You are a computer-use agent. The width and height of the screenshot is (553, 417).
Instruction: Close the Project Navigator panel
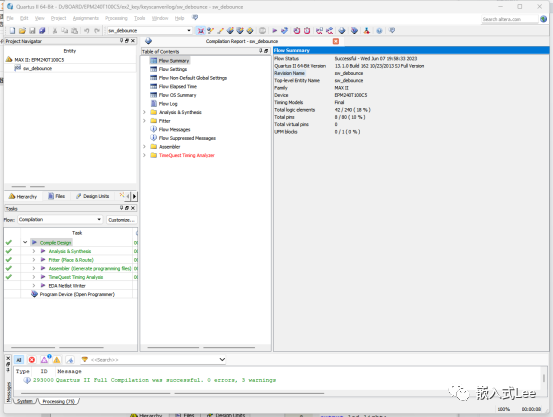click(133, 41)
